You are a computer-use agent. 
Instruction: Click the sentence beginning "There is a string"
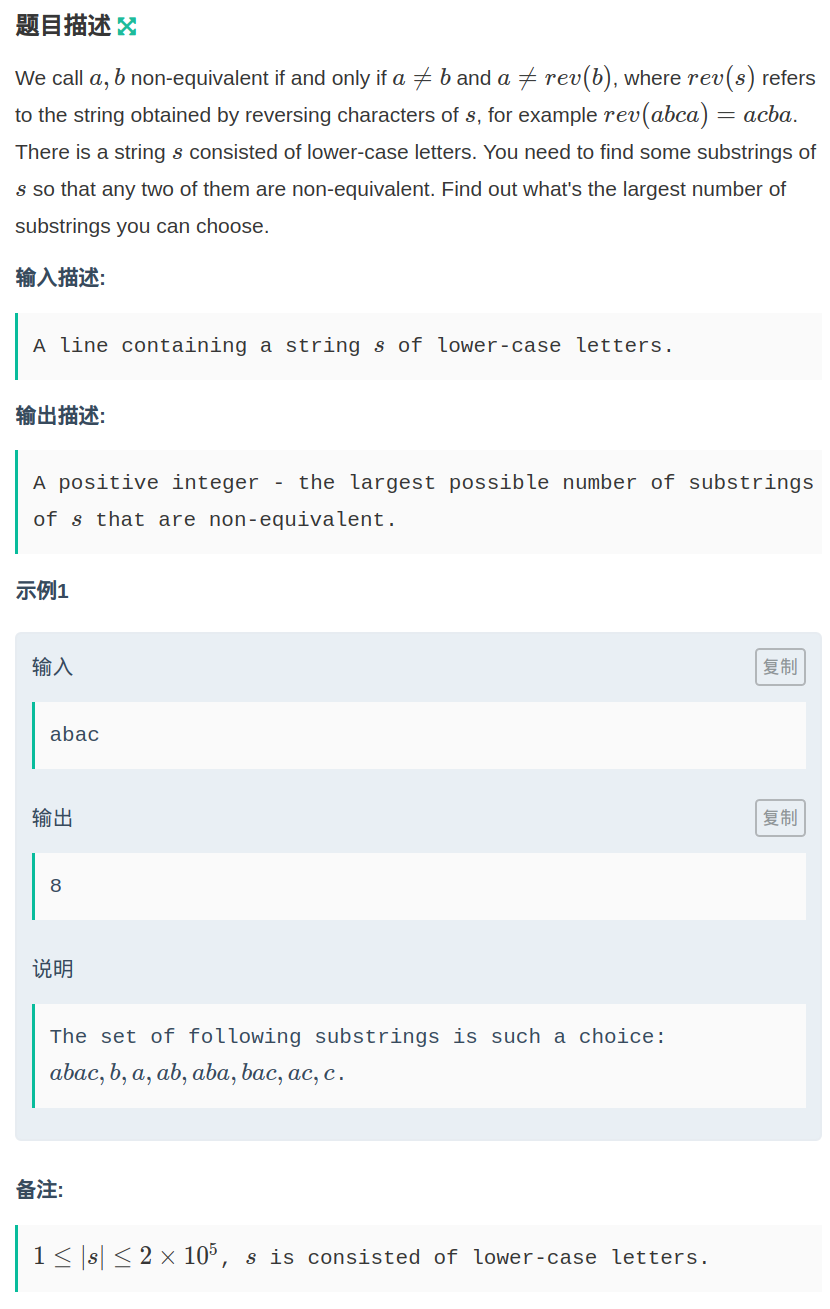pos(415,152)
